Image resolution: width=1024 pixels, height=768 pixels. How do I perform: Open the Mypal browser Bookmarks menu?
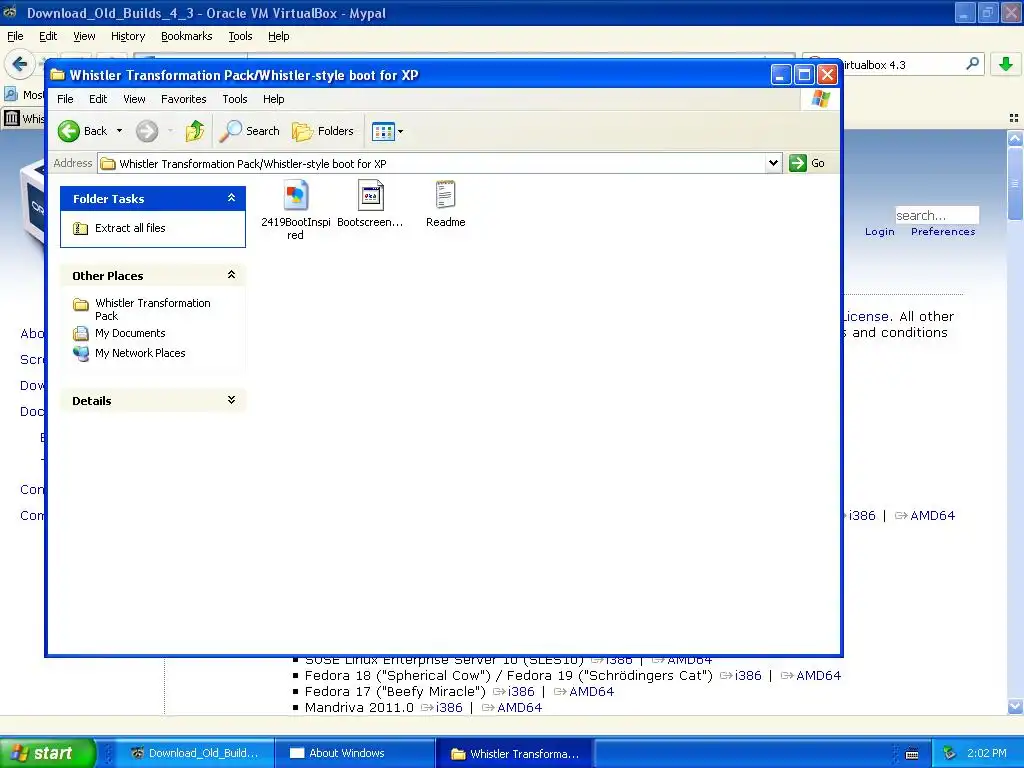click(x=187, y=37)
